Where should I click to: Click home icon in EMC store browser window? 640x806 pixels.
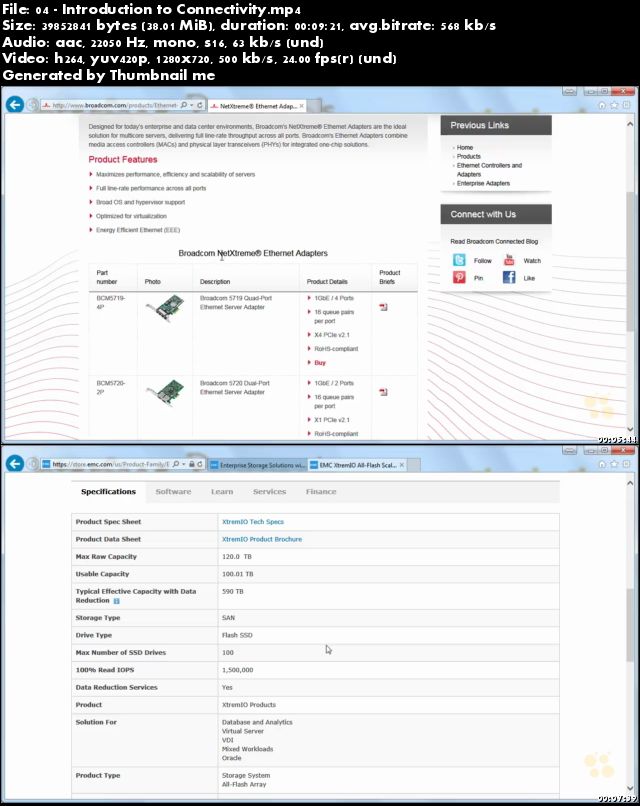tap(602, 464)
